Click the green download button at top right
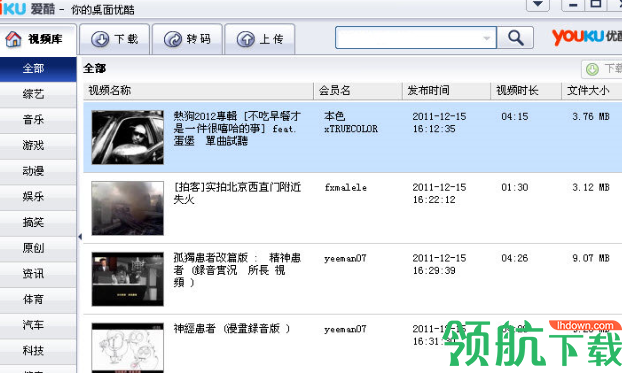Viewport: 622px width, 373px height. click(602, 69)
